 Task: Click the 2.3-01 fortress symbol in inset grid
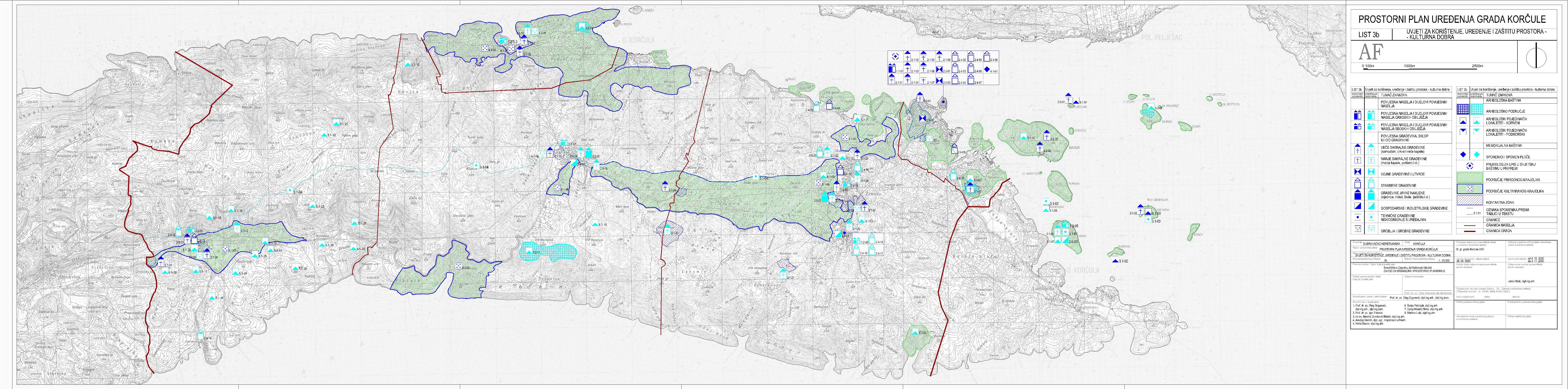pos(939,69)
